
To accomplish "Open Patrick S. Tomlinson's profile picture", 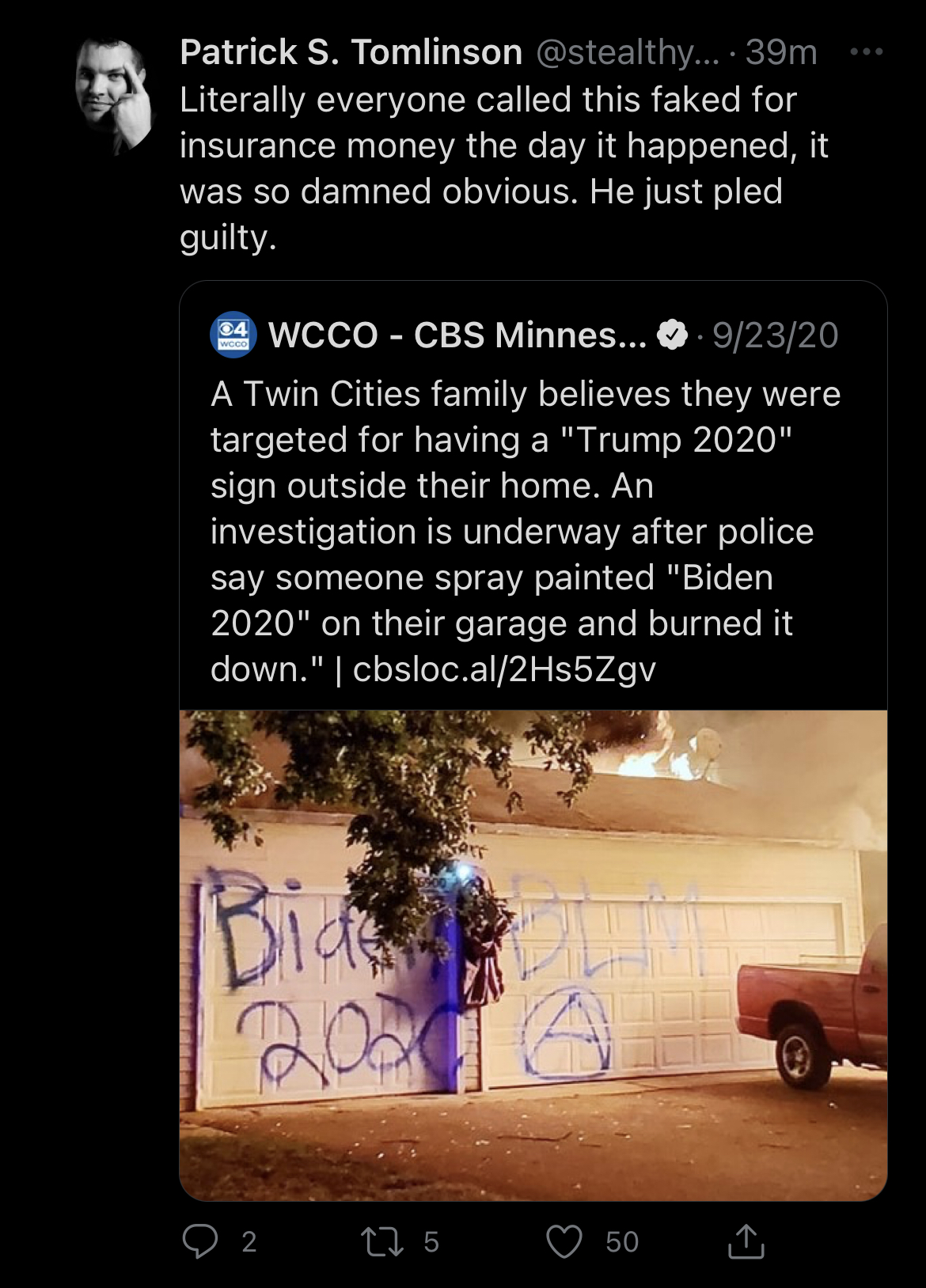I will 112,95.
